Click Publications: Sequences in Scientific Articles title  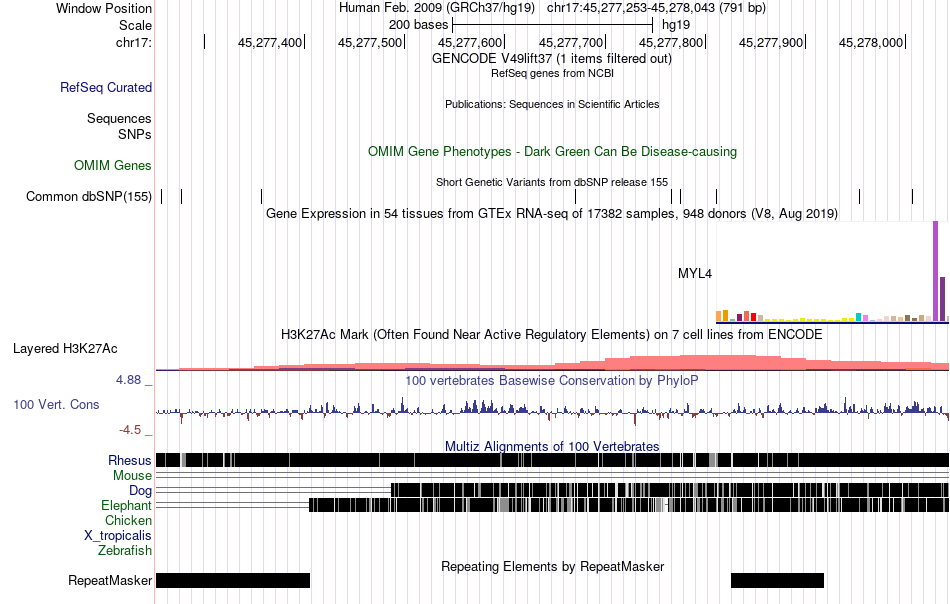(x=552, y=104)
